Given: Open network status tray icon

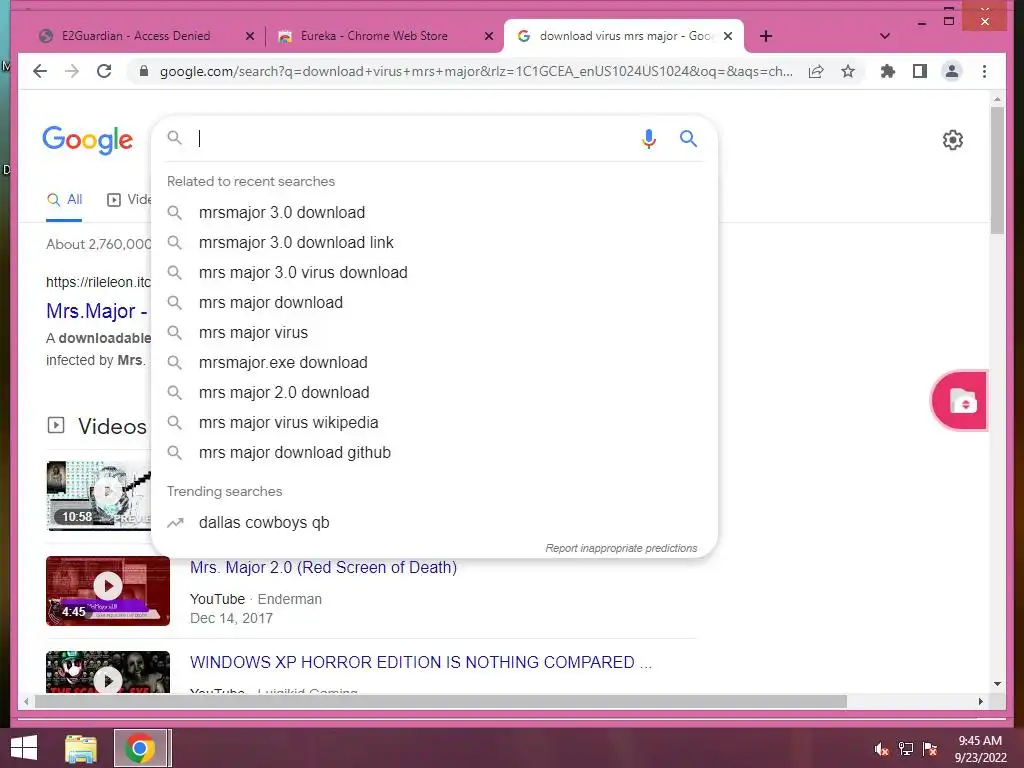Looking at the screenshot, I should pyautogui.click(x=906, y=749).
